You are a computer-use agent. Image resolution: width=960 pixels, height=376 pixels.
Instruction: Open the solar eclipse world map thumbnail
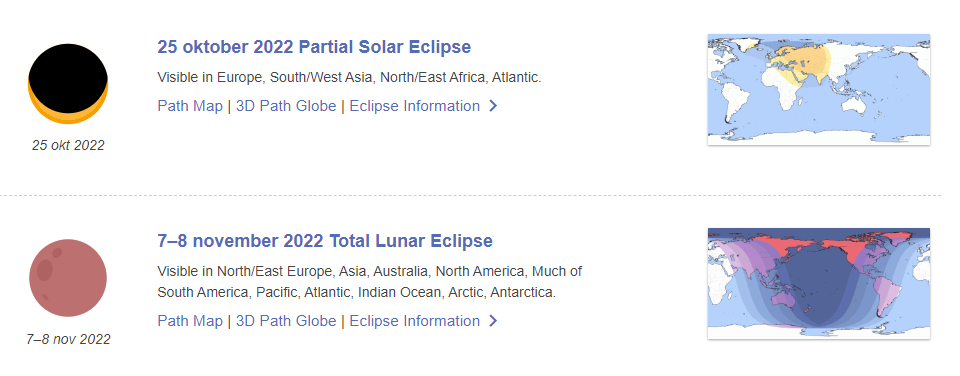pyautogui.click(x=819, y=89)
